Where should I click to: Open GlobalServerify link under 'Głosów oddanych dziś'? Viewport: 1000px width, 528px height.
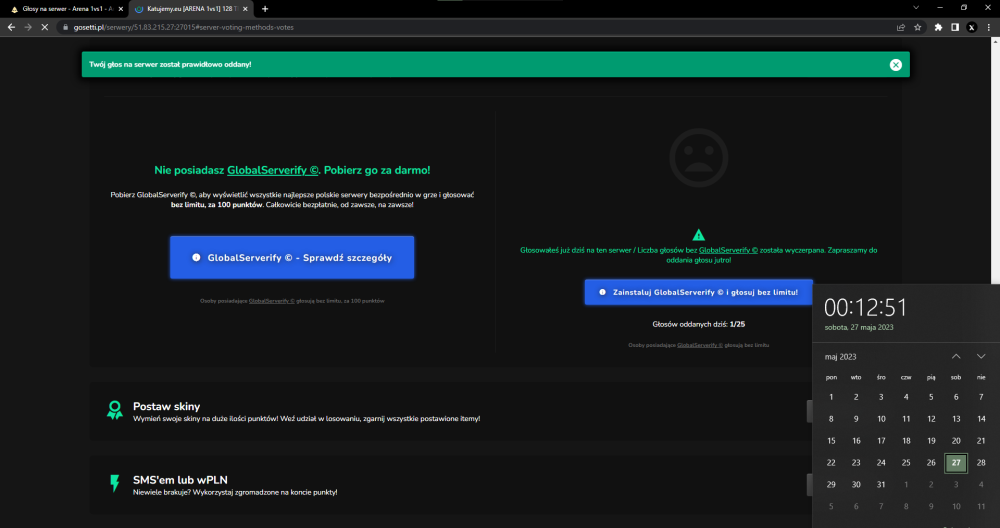[700, 345]
